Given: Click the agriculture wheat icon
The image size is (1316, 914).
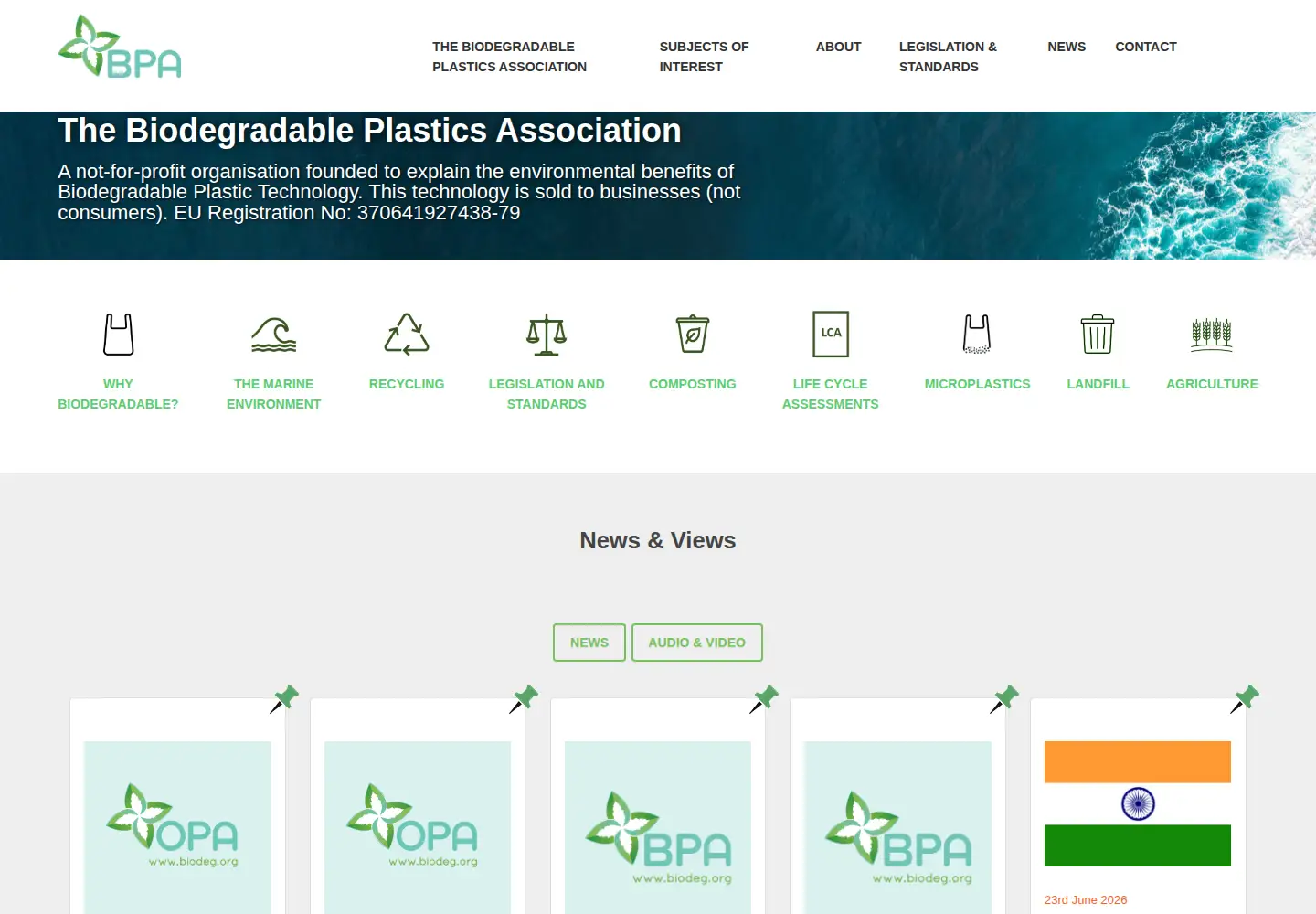Looking at the screenshot, I should coord(1212,335).
